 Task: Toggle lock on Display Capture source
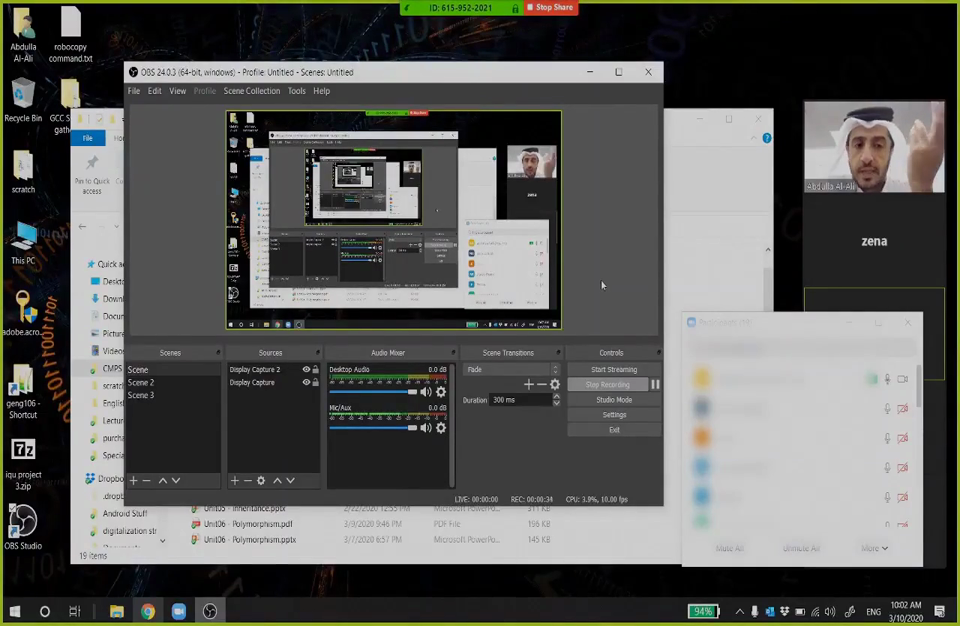point(316,383)
